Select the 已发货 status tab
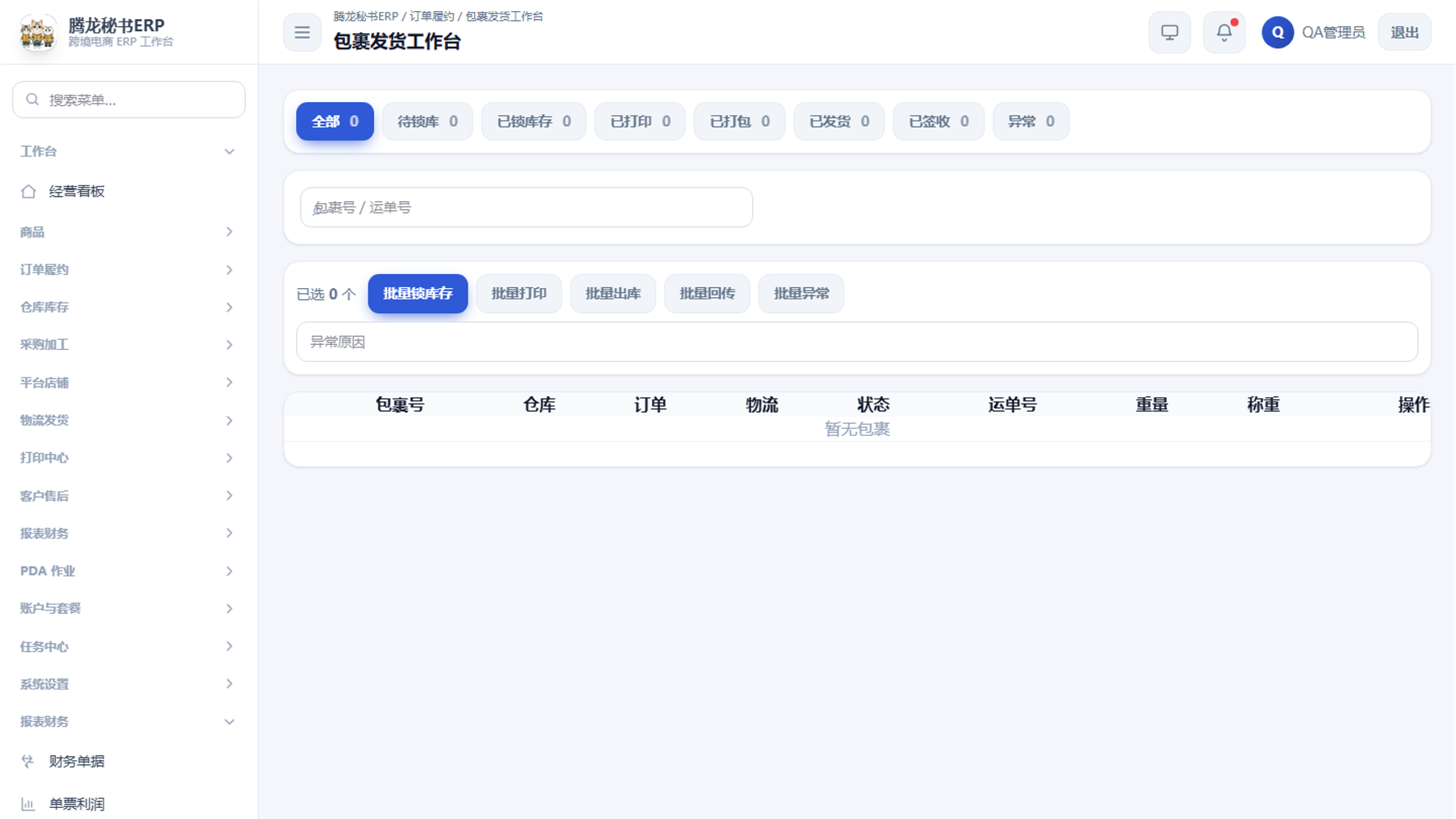Image resolution: width=1456 pixels, height=819 pixels. click(x=839, y=121)
